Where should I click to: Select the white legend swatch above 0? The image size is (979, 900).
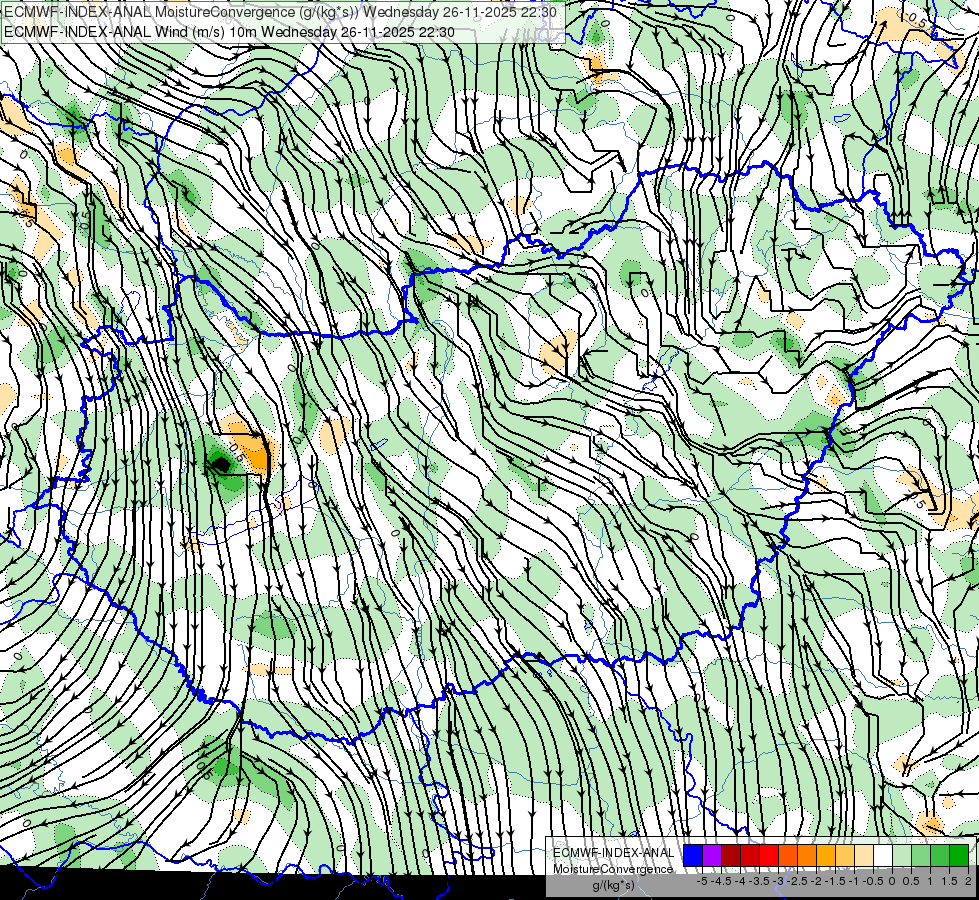(x=883, y=855)
